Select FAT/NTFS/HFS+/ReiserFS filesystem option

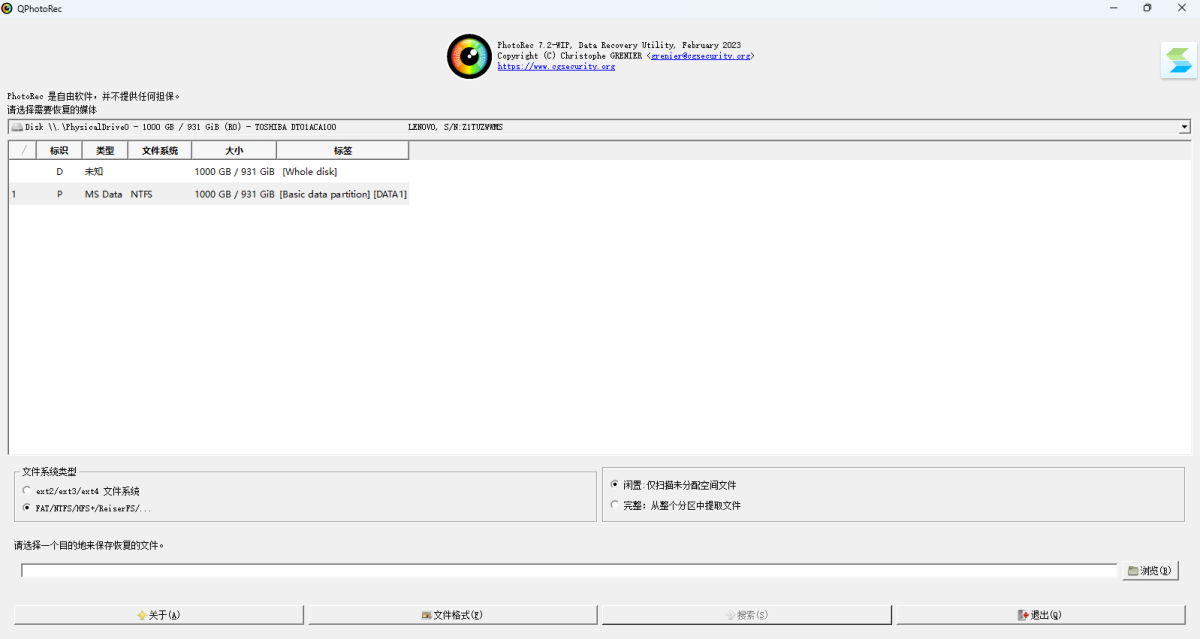[x=27, y=508]
